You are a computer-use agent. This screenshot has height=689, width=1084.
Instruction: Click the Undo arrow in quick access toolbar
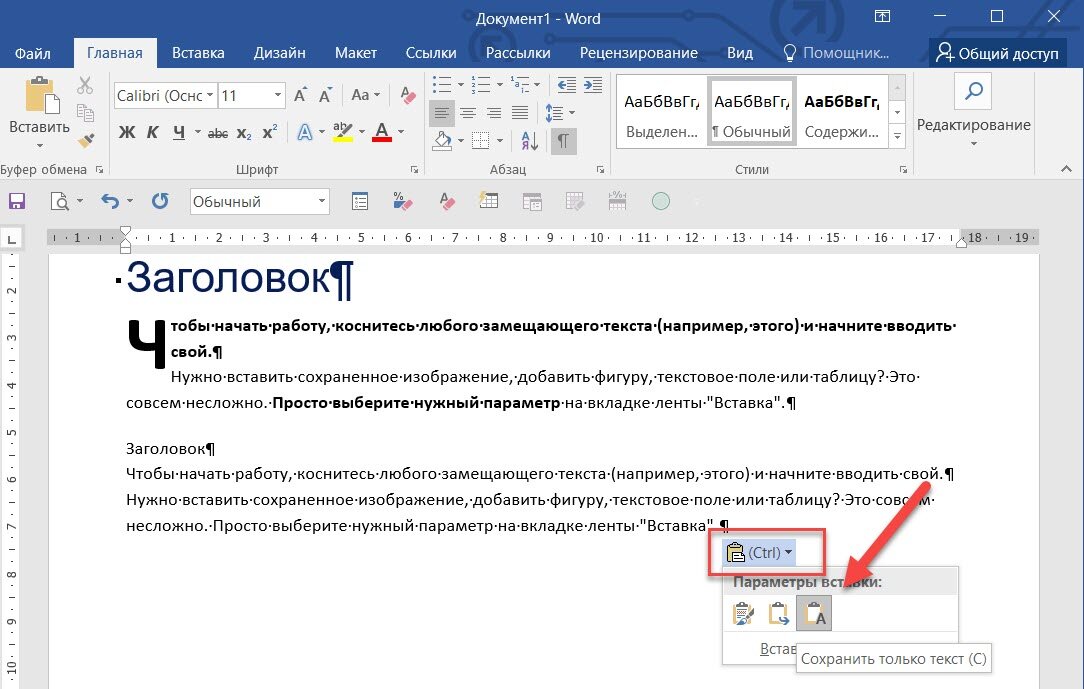point(110,201)
